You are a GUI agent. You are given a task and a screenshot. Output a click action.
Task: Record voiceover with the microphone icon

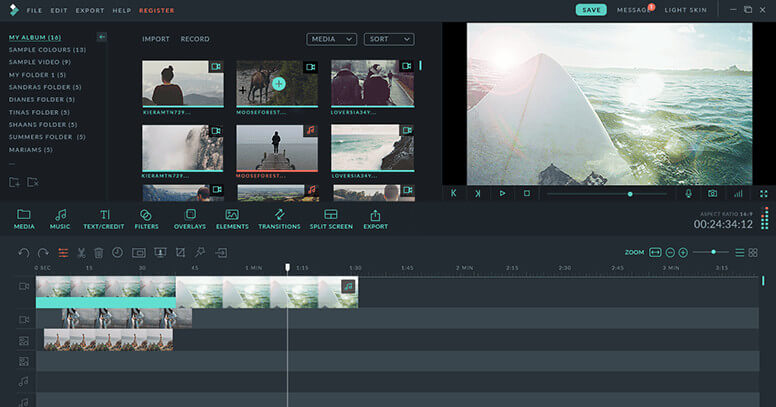(688, 194)
